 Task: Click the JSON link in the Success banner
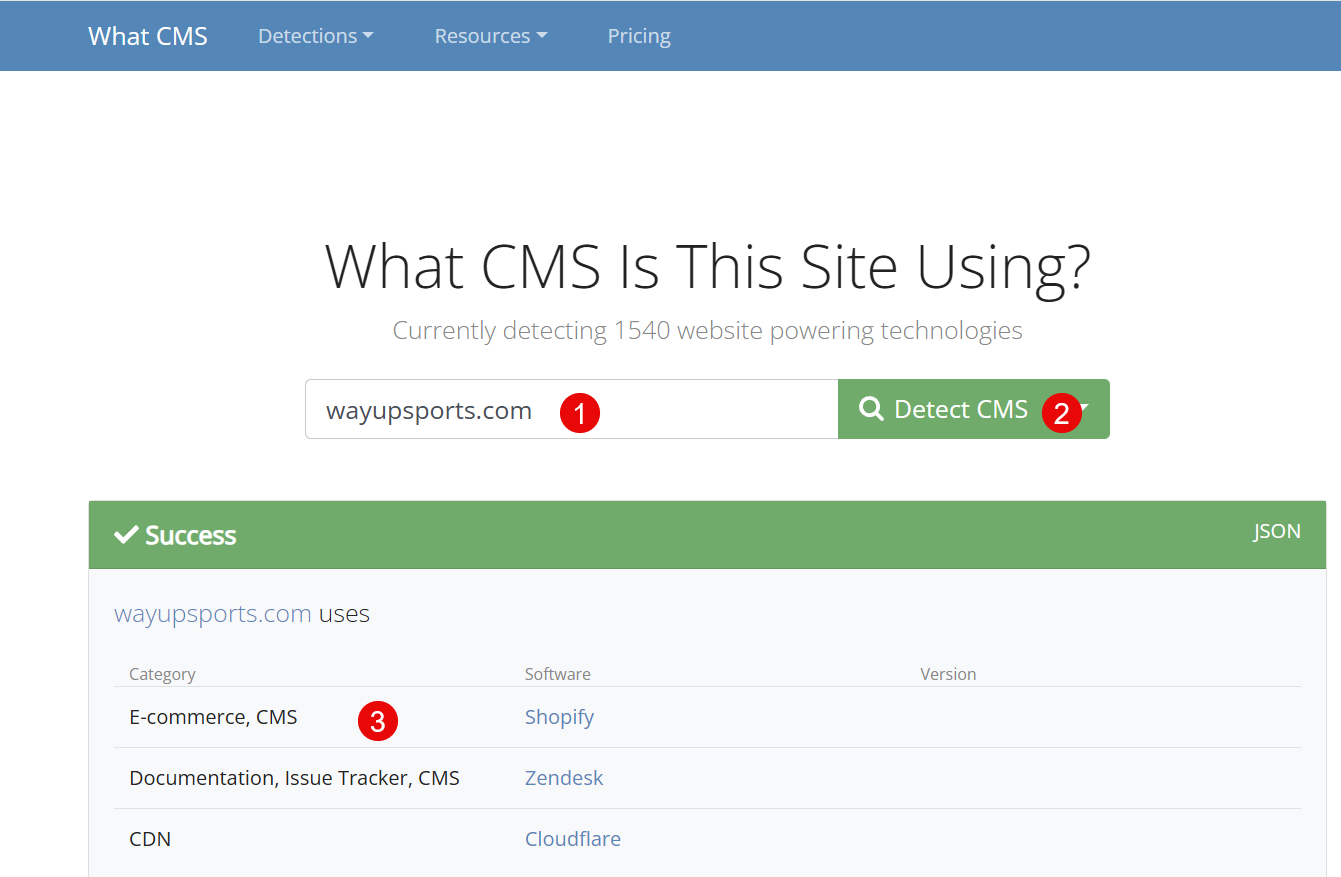coord(1277,531)
